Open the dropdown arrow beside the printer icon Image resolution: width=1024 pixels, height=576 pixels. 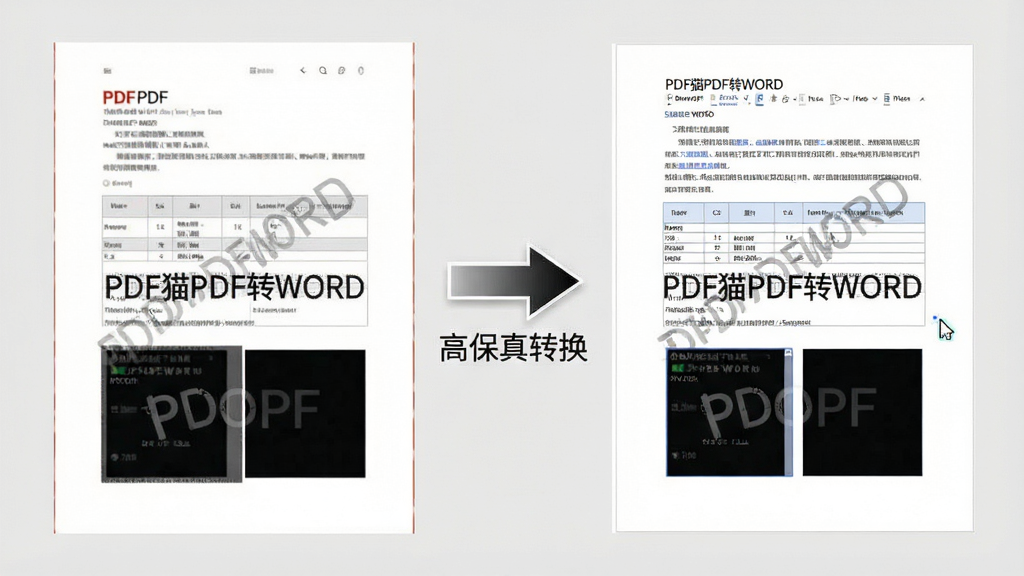pyautogui.click(x=794, y=99)
